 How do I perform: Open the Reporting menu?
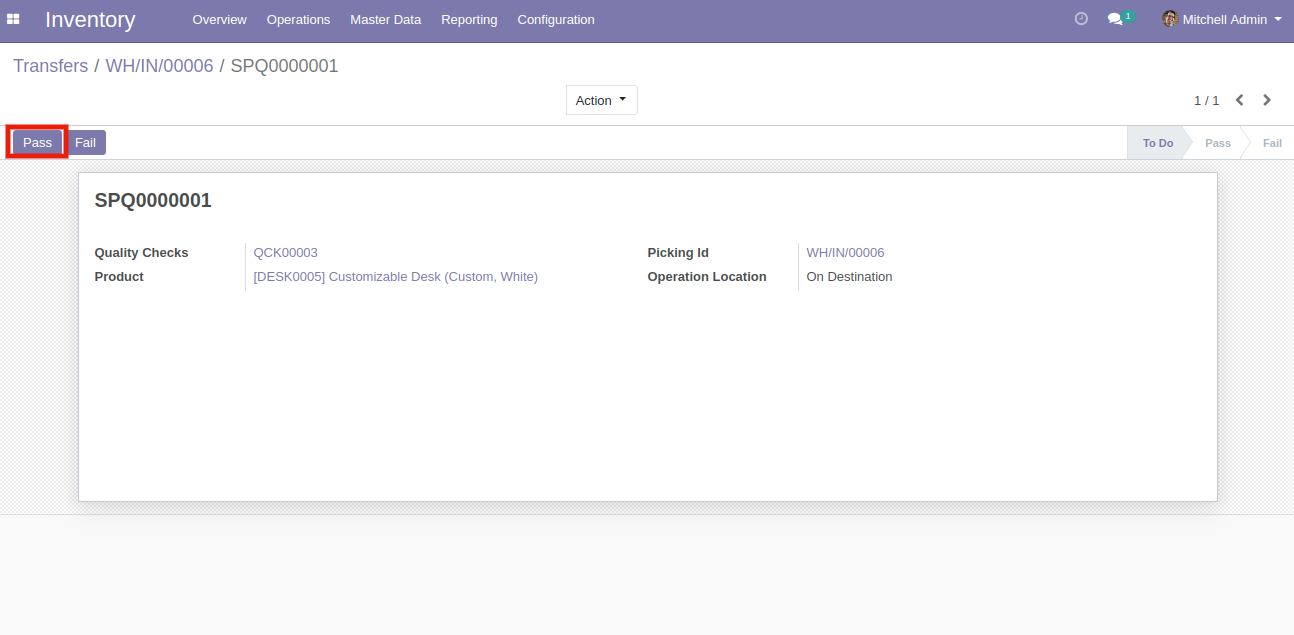(x=469, y=19)
